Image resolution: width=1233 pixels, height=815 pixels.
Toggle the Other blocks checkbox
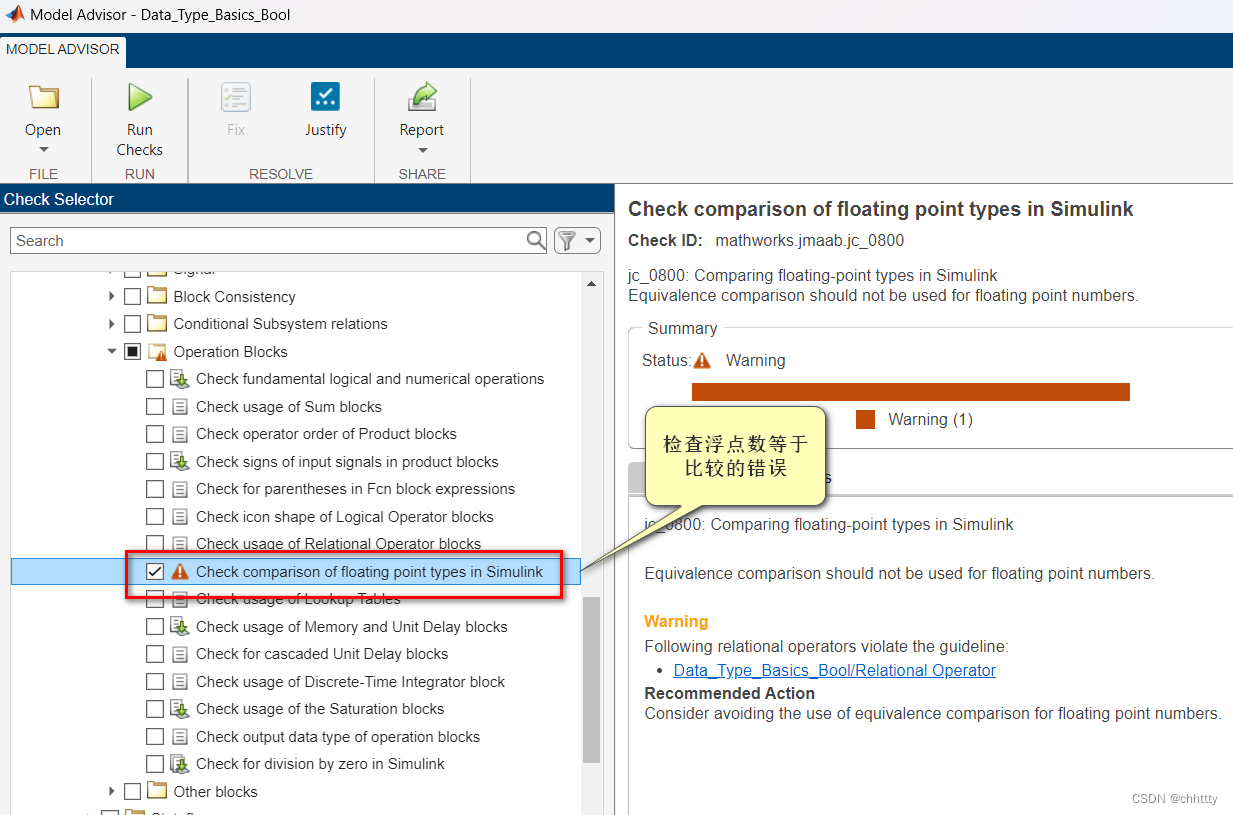point(132,791)
